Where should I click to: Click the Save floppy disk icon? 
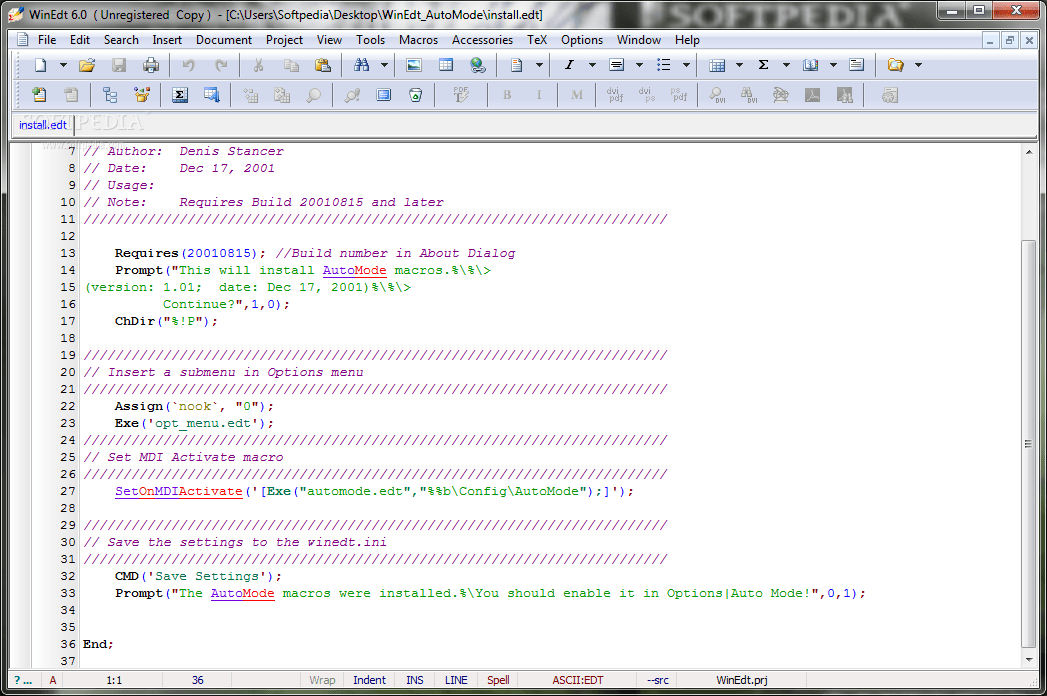119,65
